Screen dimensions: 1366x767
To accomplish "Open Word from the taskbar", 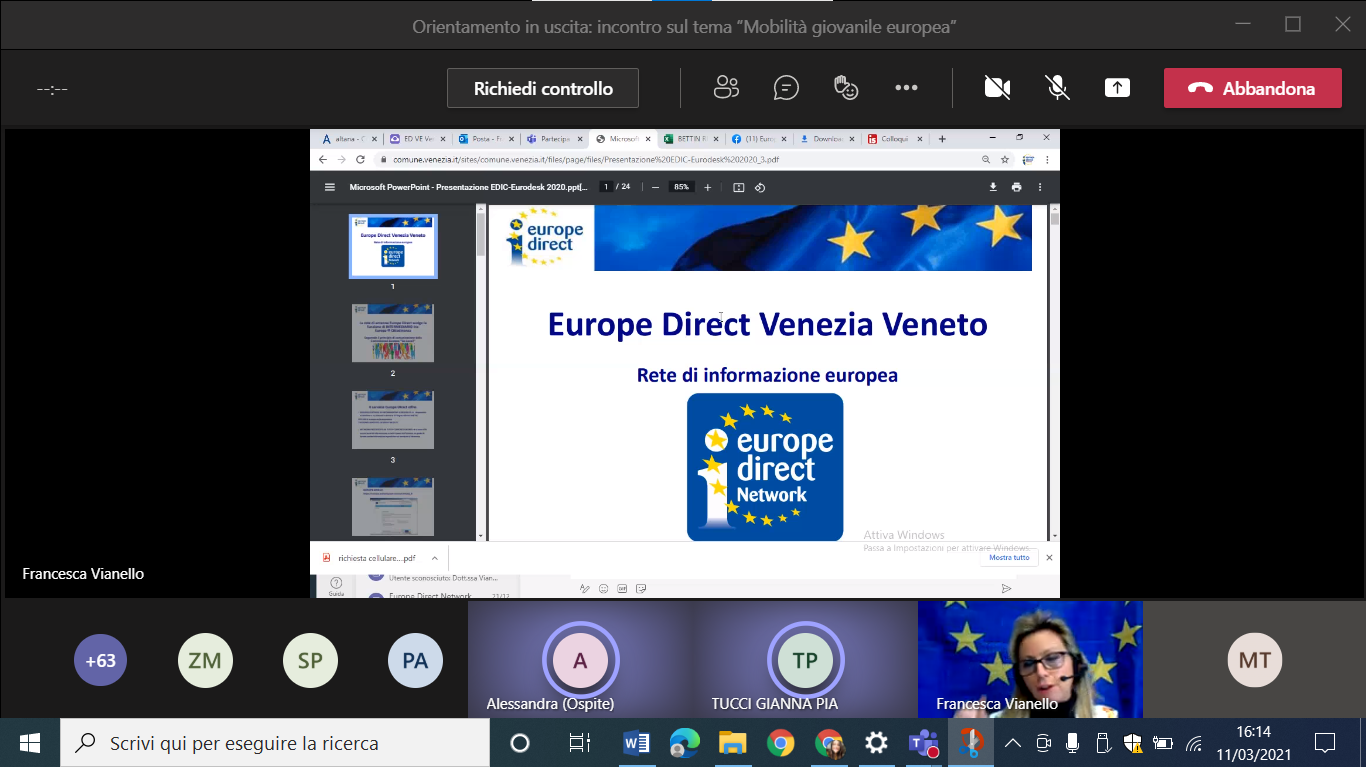I will click(636, 743).
